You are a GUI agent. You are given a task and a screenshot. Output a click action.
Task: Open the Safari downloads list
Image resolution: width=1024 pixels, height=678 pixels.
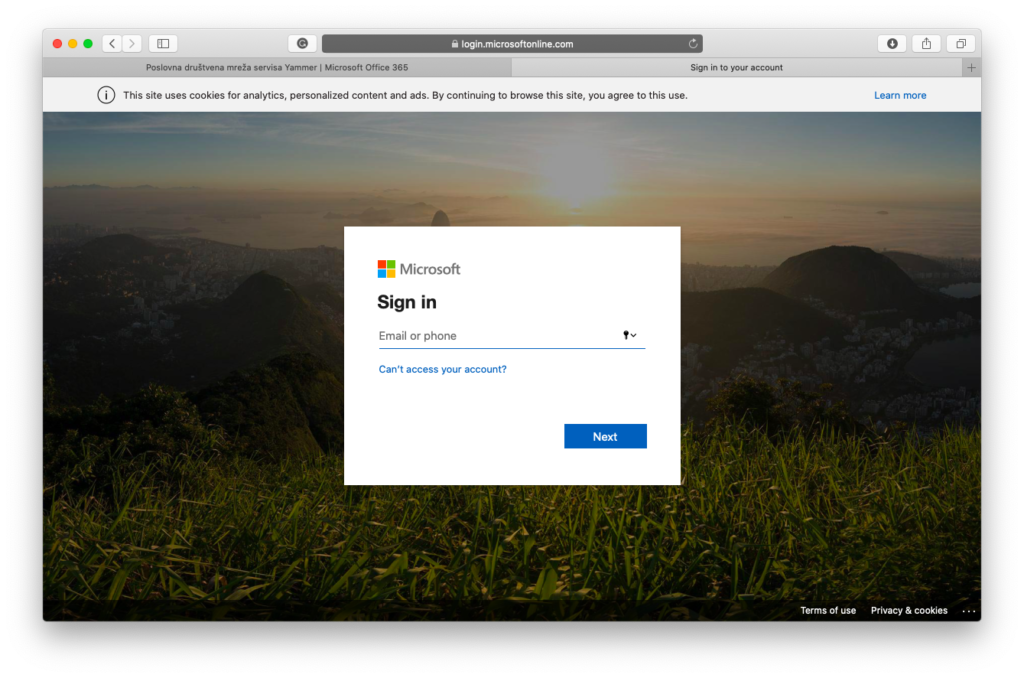coord(892,44)
